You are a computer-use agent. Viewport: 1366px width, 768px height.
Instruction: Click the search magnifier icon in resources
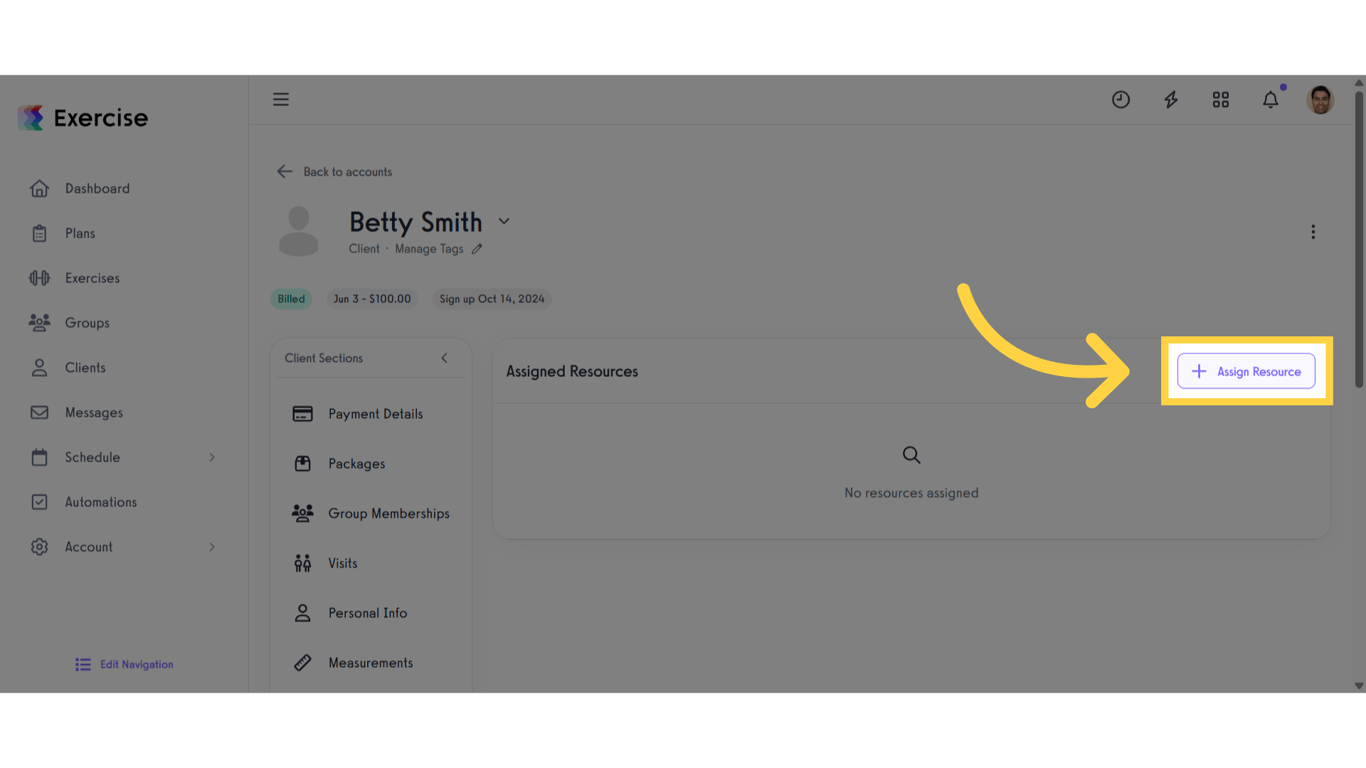pos(911,455)
